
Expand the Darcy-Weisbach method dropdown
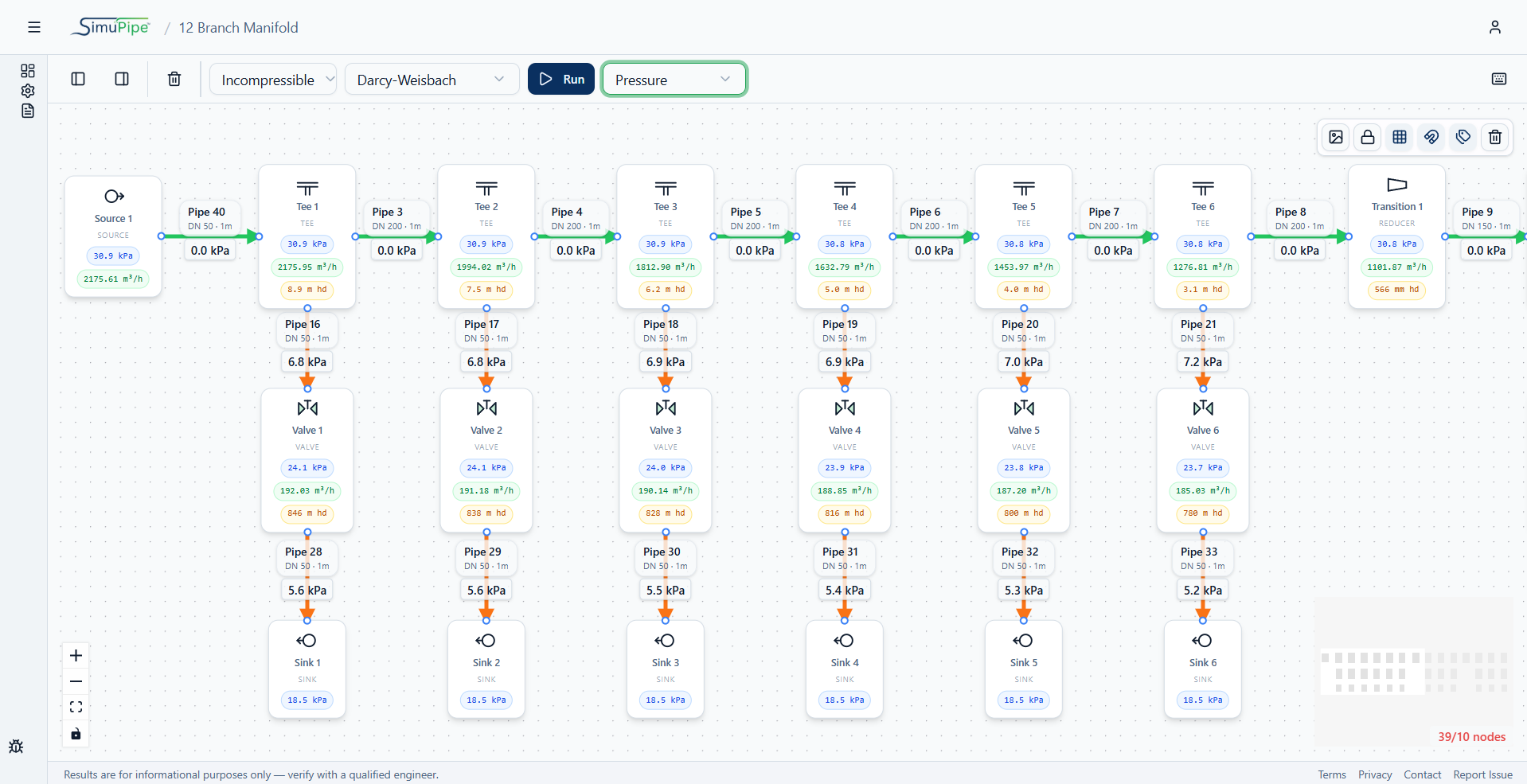432,80
